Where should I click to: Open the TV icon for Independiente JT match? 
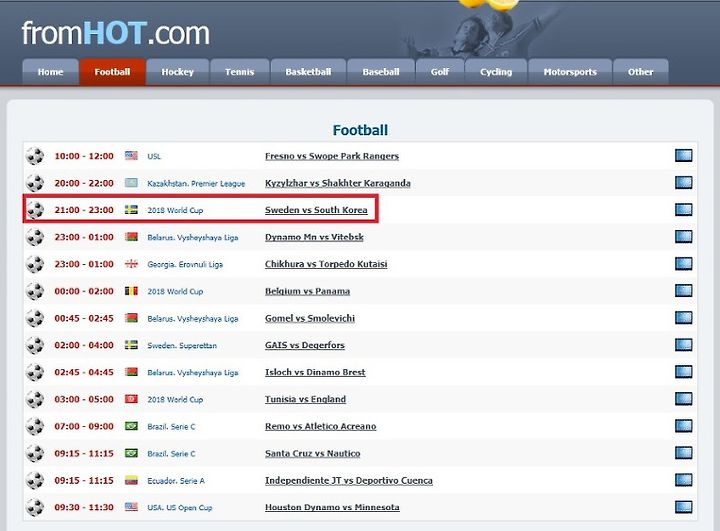[684, 480]
